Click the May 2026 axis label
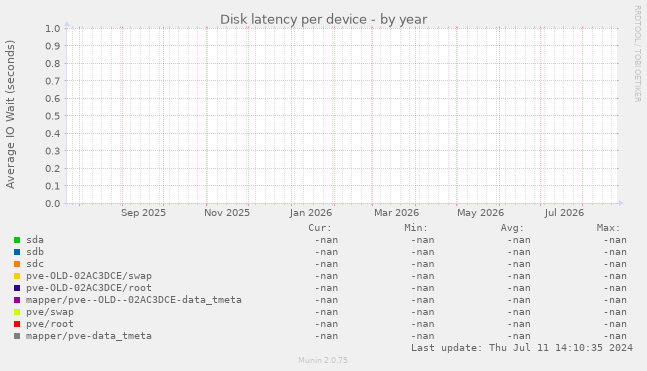This screenshot has width=647, height=371. pyautogui.click(x=480, y=213)
